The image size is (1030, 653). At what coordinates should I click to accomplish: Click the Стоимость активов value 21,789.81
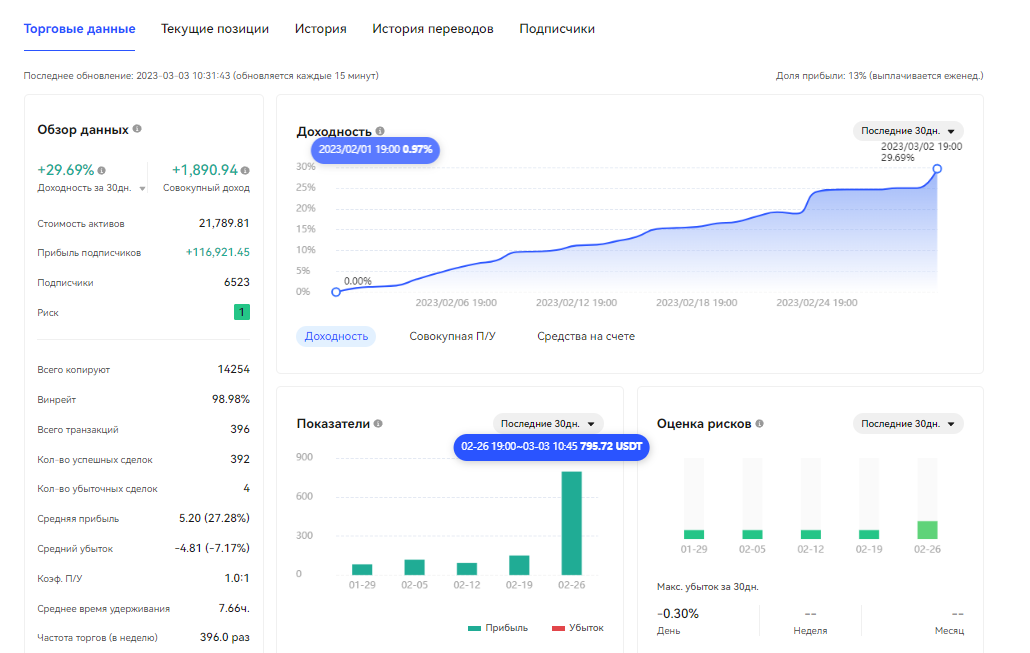pos(224,223)
